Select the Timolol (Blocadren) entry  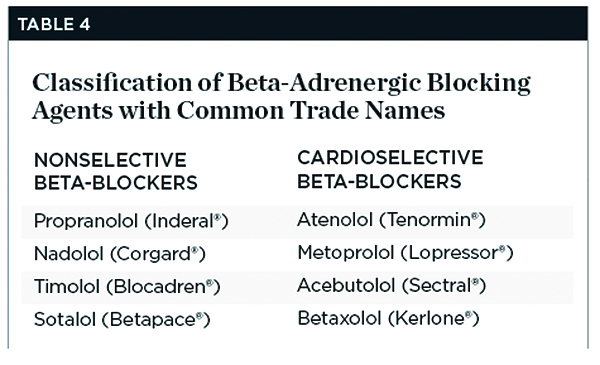pyautogui.click(x=127, y=287)
